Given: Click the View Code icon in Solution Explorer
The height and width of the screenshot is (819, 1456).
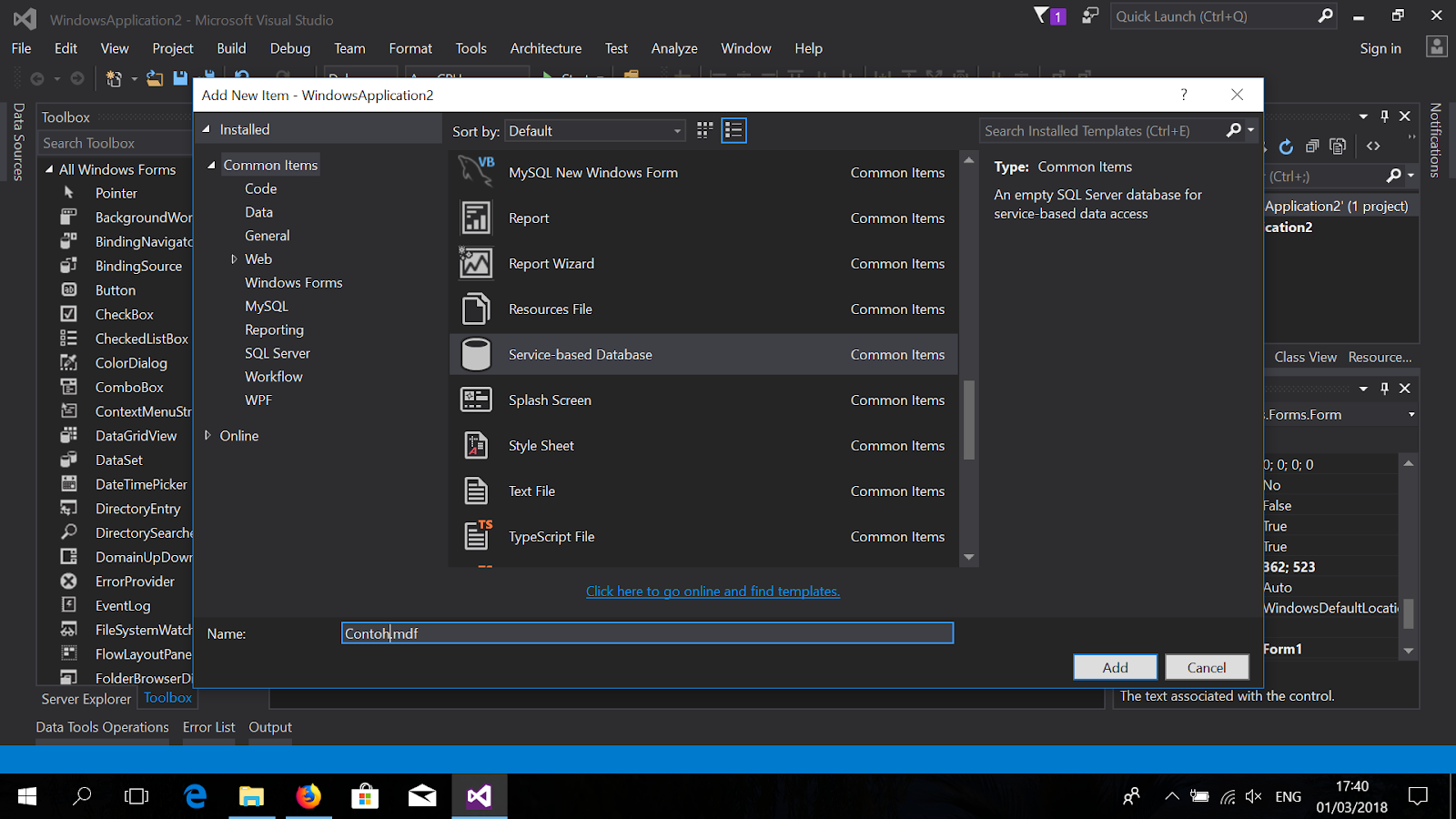Looking at the screenshot, I should (x=1373, y=147).
